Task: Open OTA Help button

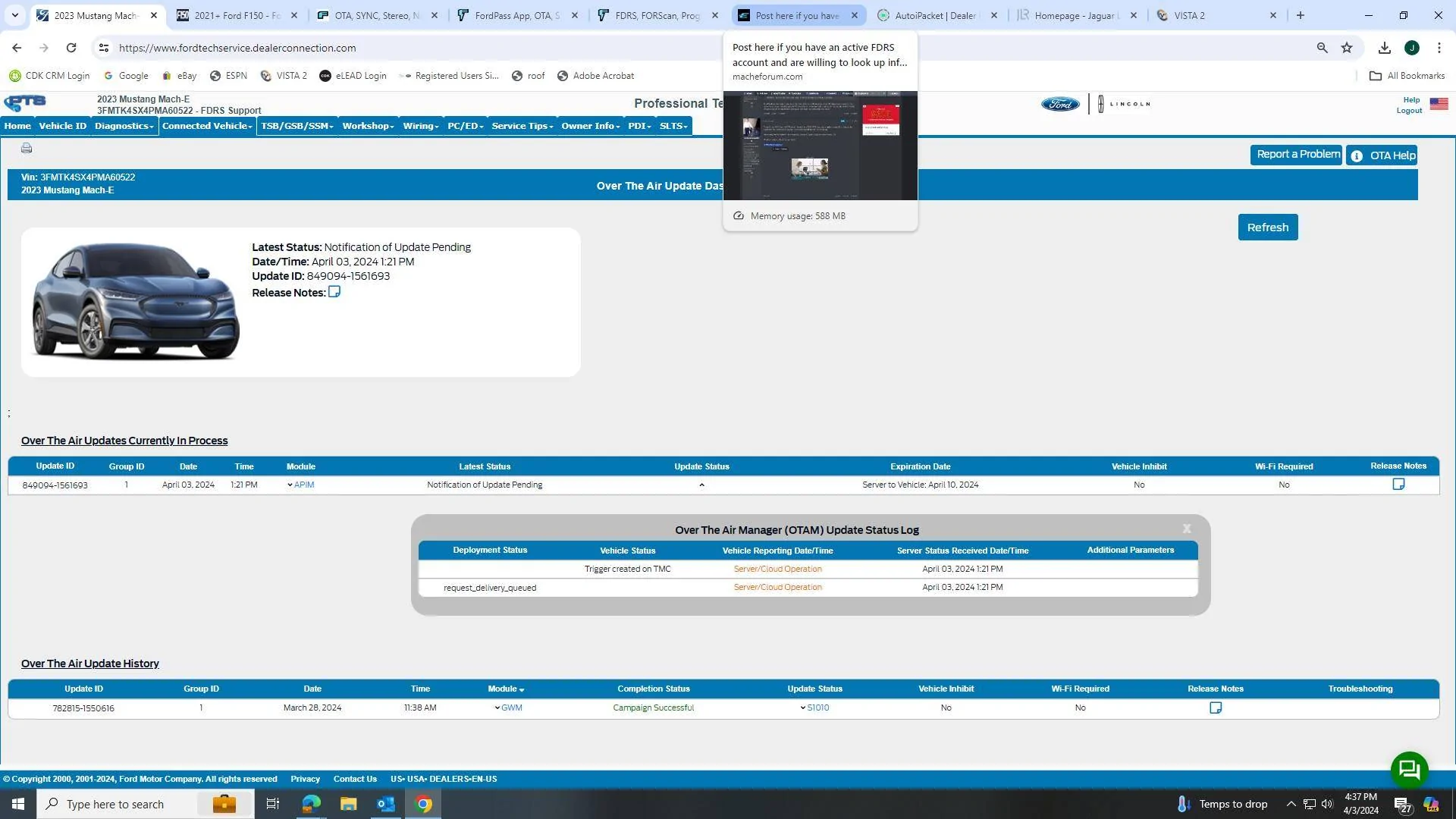Action: 1382,155
